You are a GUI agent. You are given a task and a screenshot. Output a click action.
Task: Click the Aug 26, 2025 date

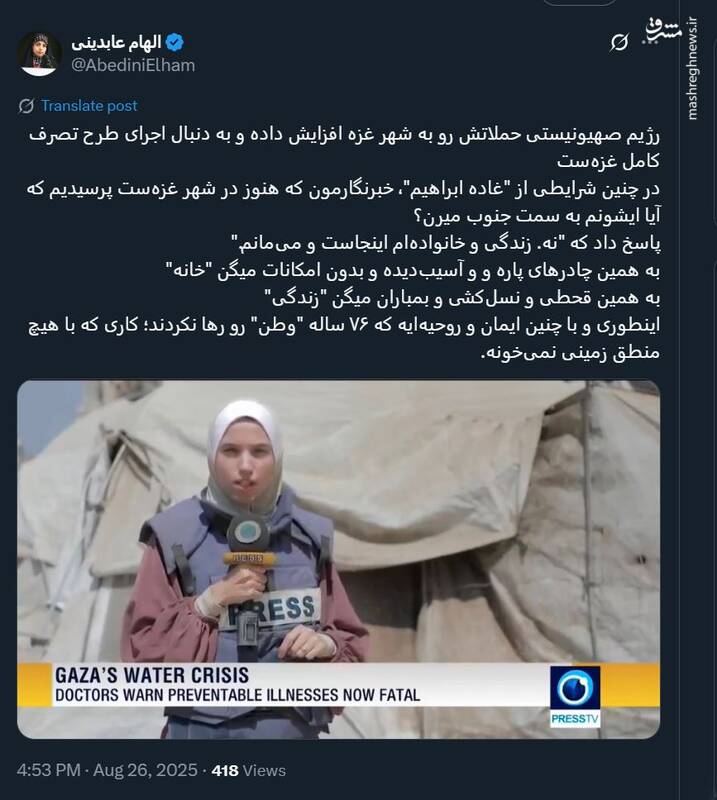(145, 770)
